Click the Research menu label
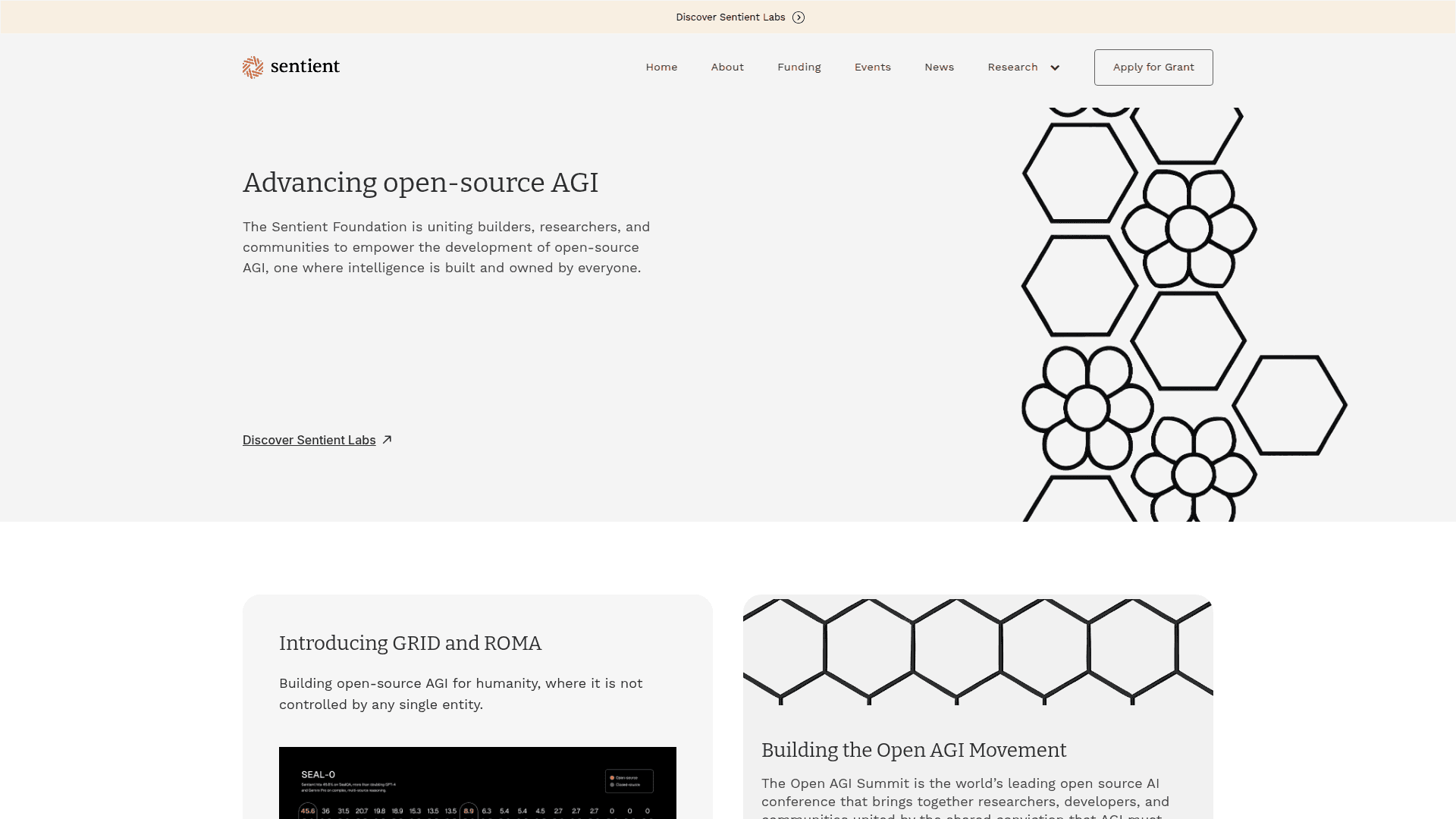 coord(1012,67)
